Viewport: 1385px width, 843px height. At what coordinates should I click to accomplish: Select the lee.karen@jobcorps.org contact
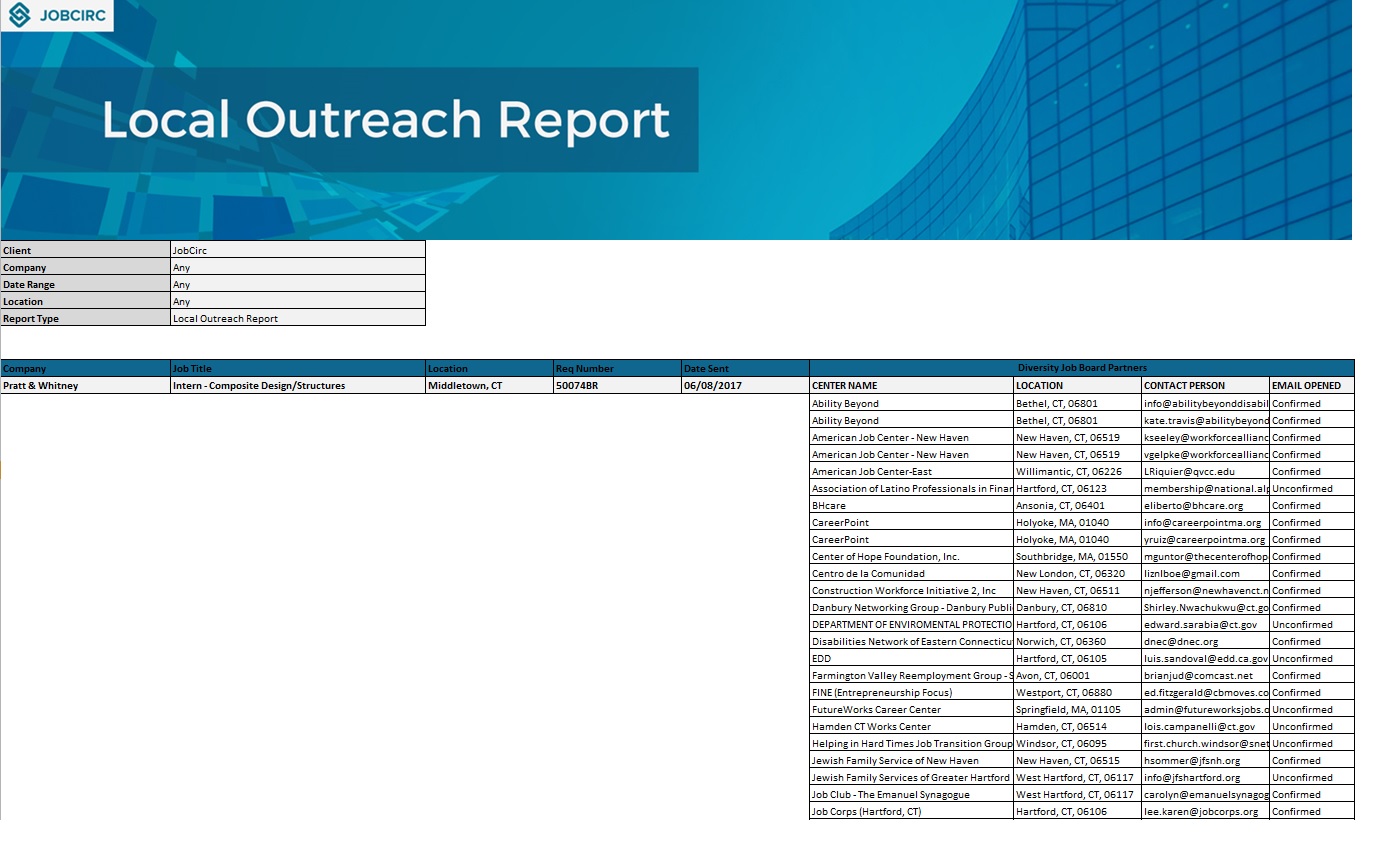[x=1206, y=811]
